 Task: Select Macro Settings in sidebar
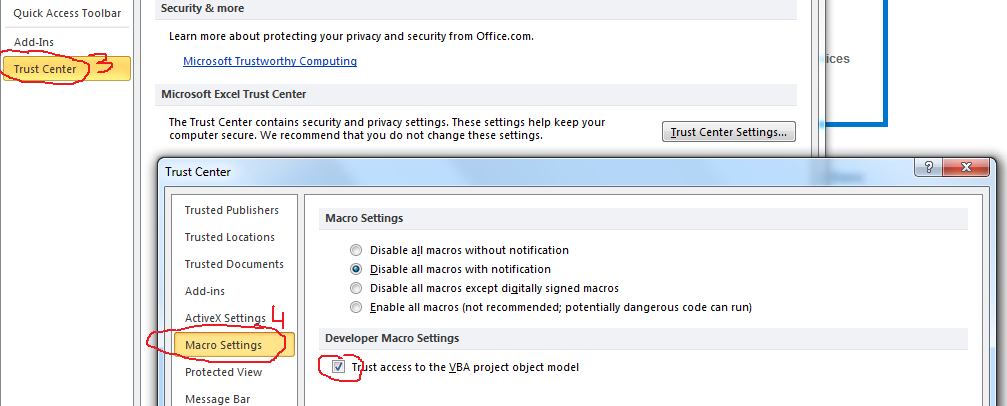click(223, 345)
